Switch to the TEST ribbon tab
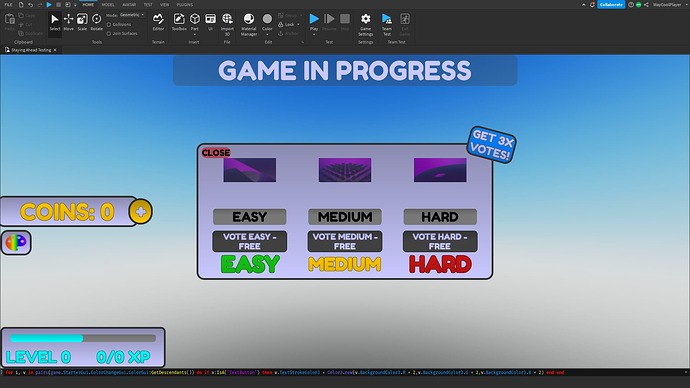690x388 pixels. coord(148,4)
